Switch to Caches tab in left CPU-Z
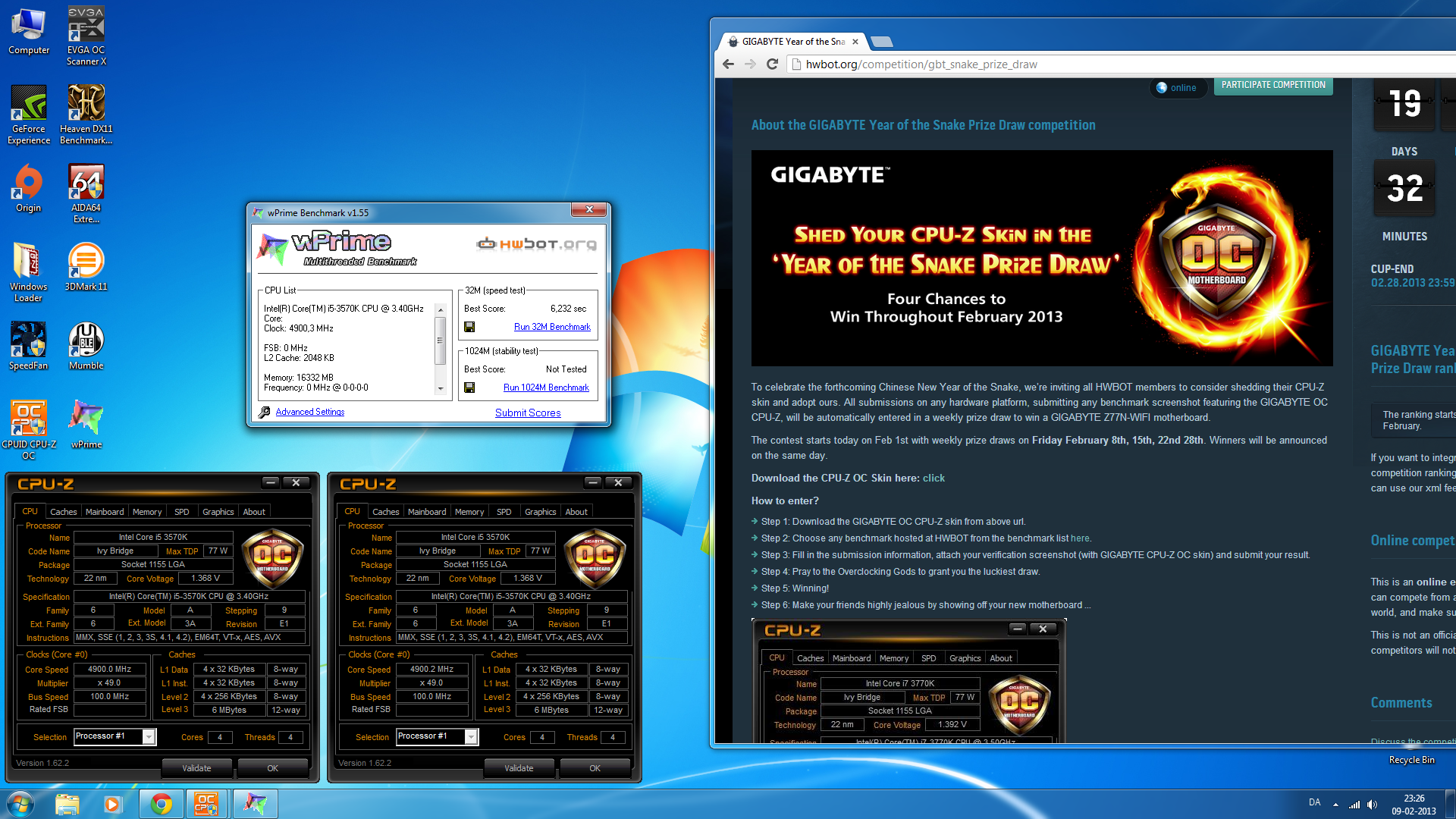Image resolution: width=1456 pixels, height=819 pixels. [x=63, y=512]
